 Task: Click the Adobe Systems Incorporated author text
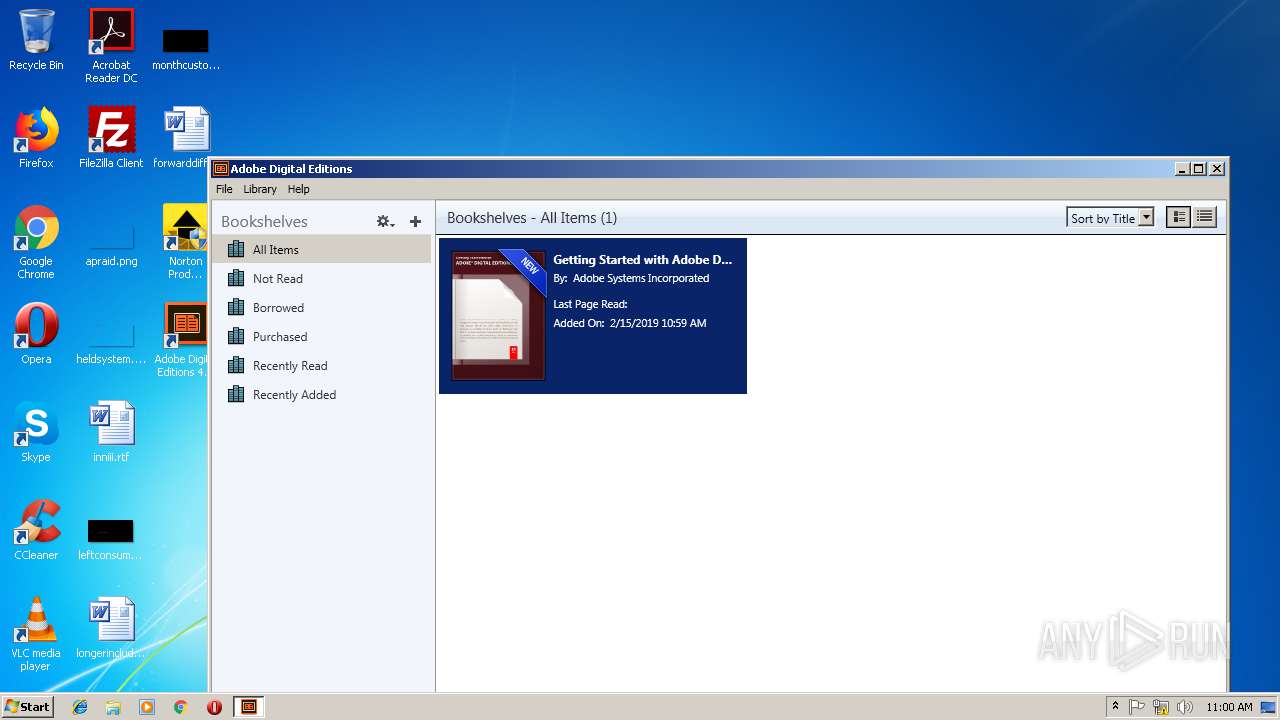641,278
